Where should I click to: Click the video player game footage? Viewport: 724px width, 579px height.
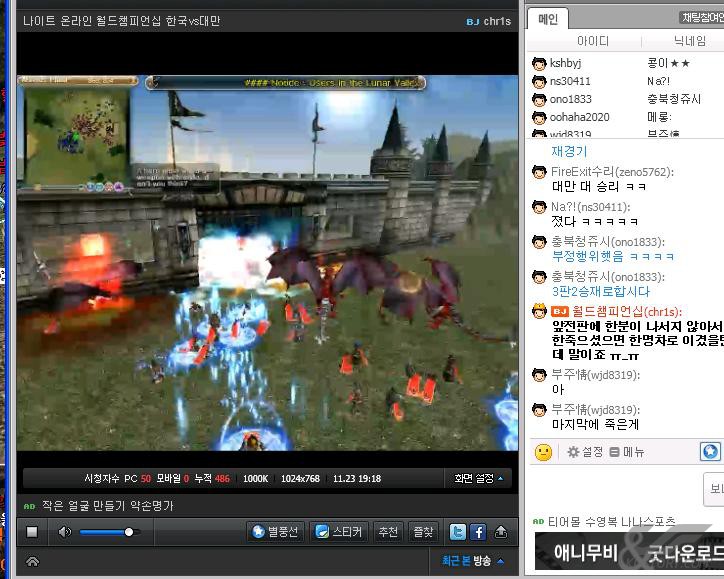click(x=267, y=263)
